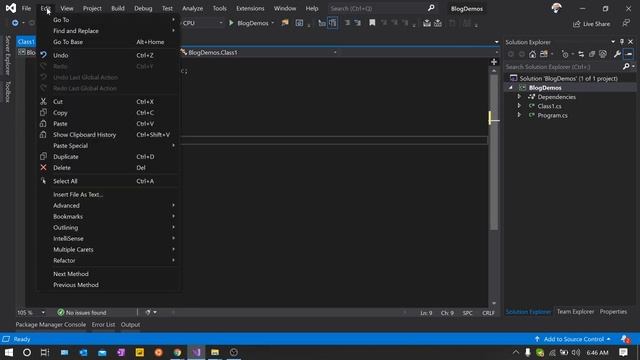Expand the Go To submenu
640x360 pixels.
[x=108, y=20]
